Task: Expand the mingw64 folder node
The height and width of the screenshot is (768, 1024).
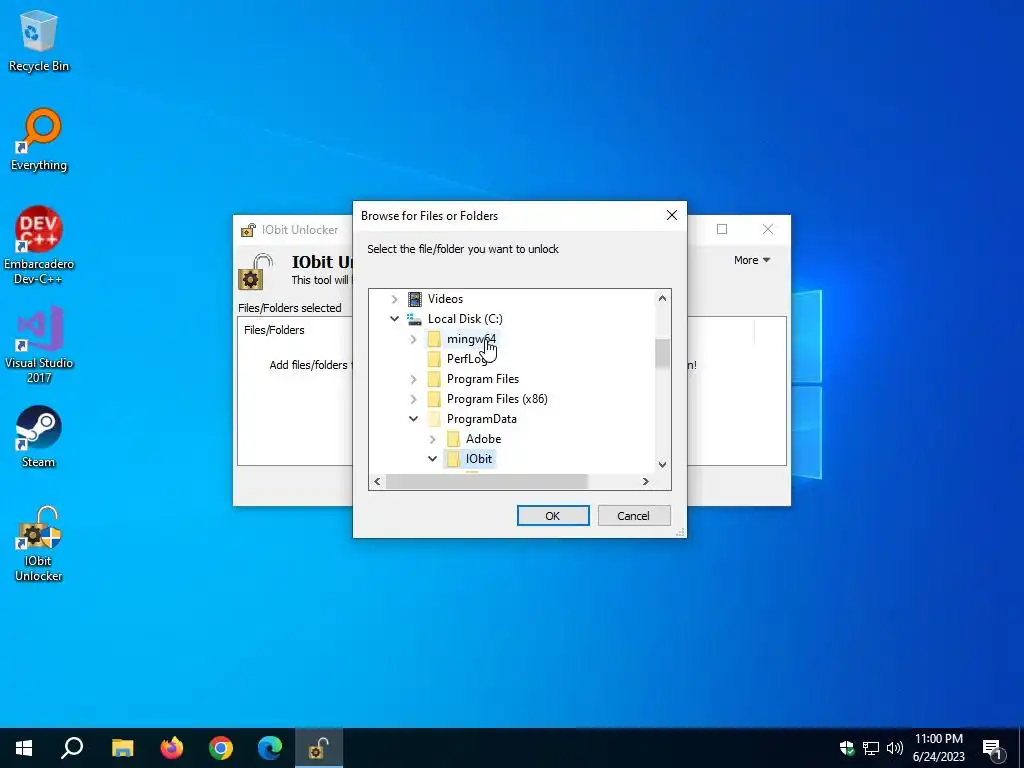Action: [413, 339]
